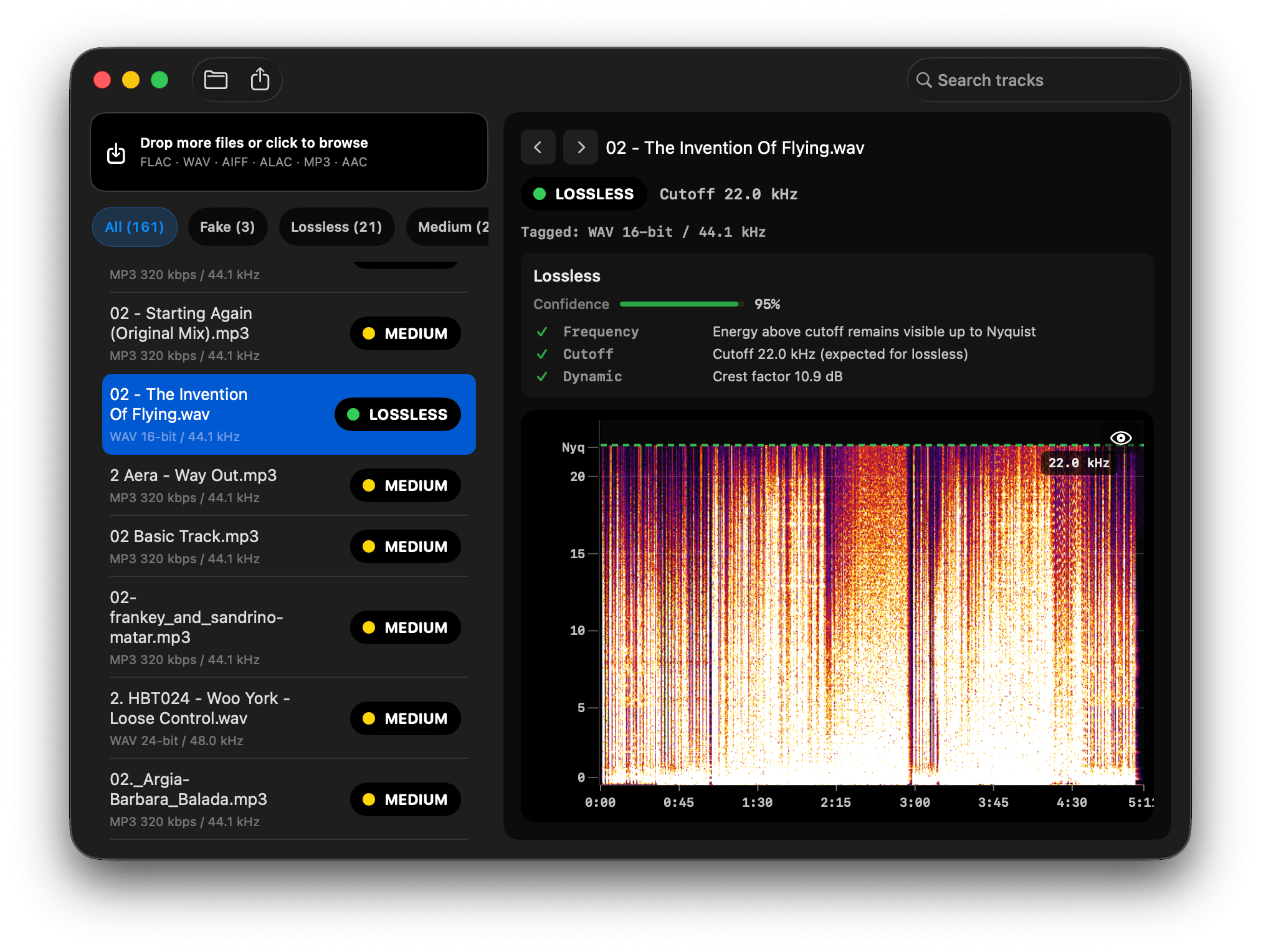The height and width of the screenshot is (952, 1261).
Task: Select the Medium filter tab
Action: coord(448,227)
